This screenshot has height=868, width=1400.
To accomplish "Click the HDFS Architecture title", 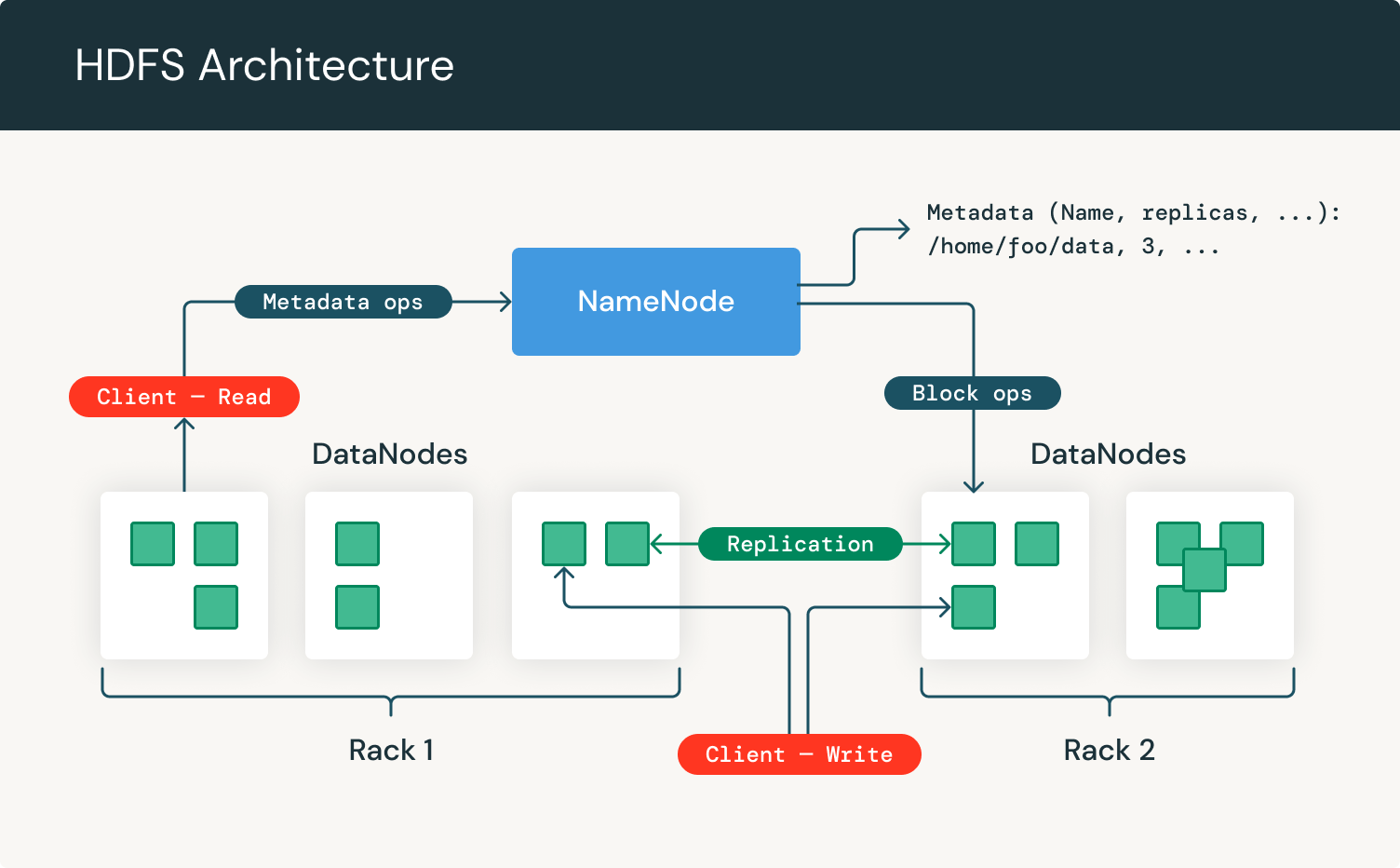I will (264, 65).
